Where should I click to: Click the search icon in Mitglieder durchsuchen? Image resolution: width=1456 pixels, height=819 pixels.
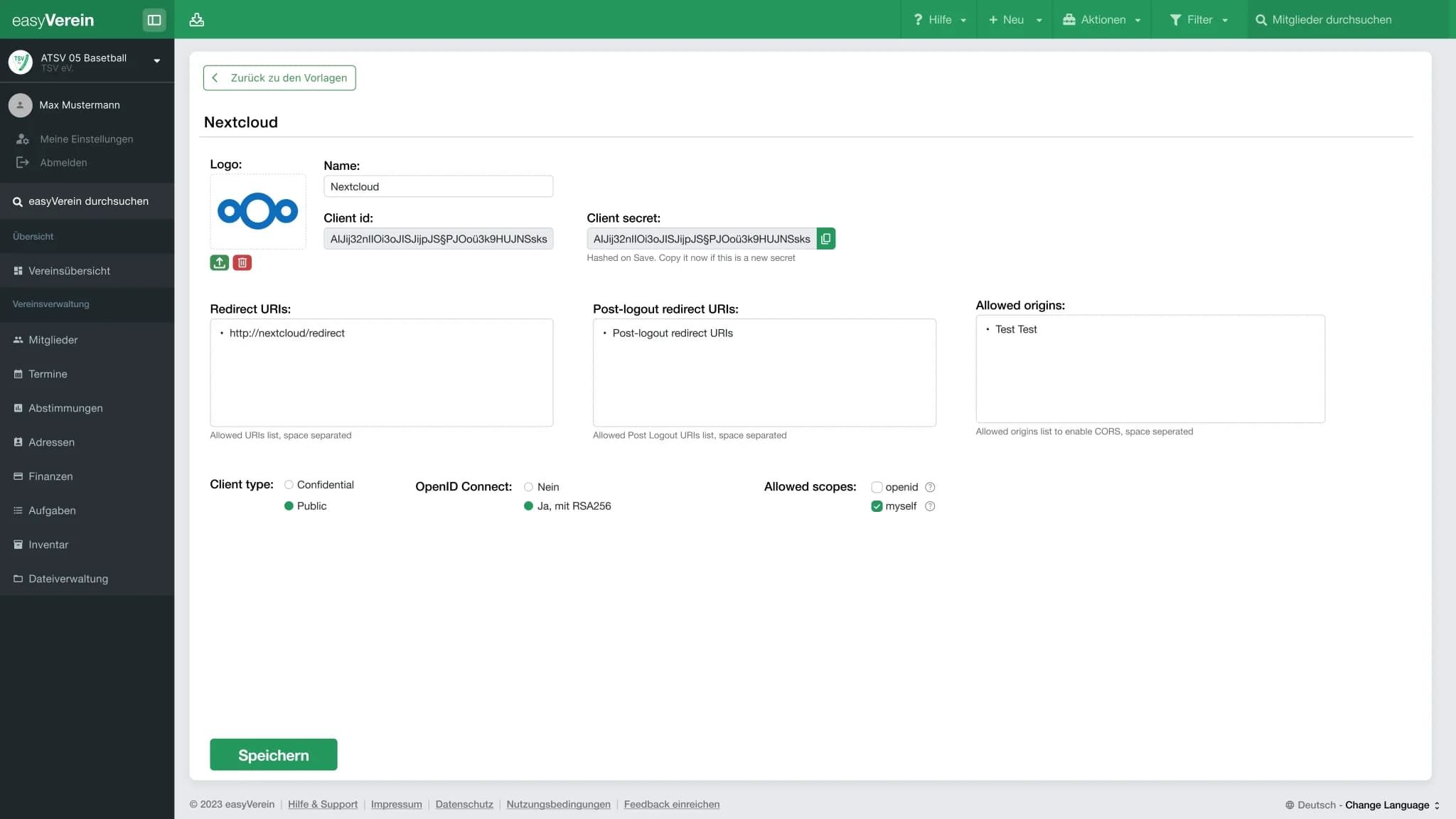[x=1261, y=20]
